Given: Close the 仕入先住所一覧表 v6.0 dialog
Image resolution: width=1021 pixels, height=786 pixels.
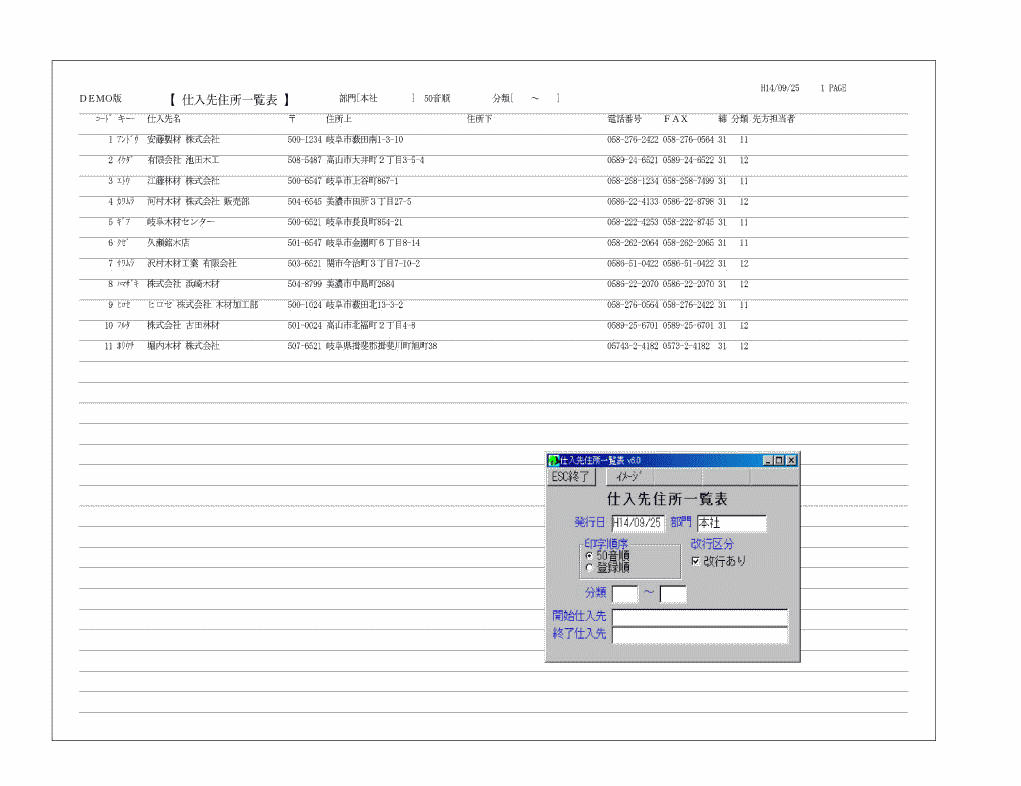Looking at the screenshot, I should tap(791, 460).
